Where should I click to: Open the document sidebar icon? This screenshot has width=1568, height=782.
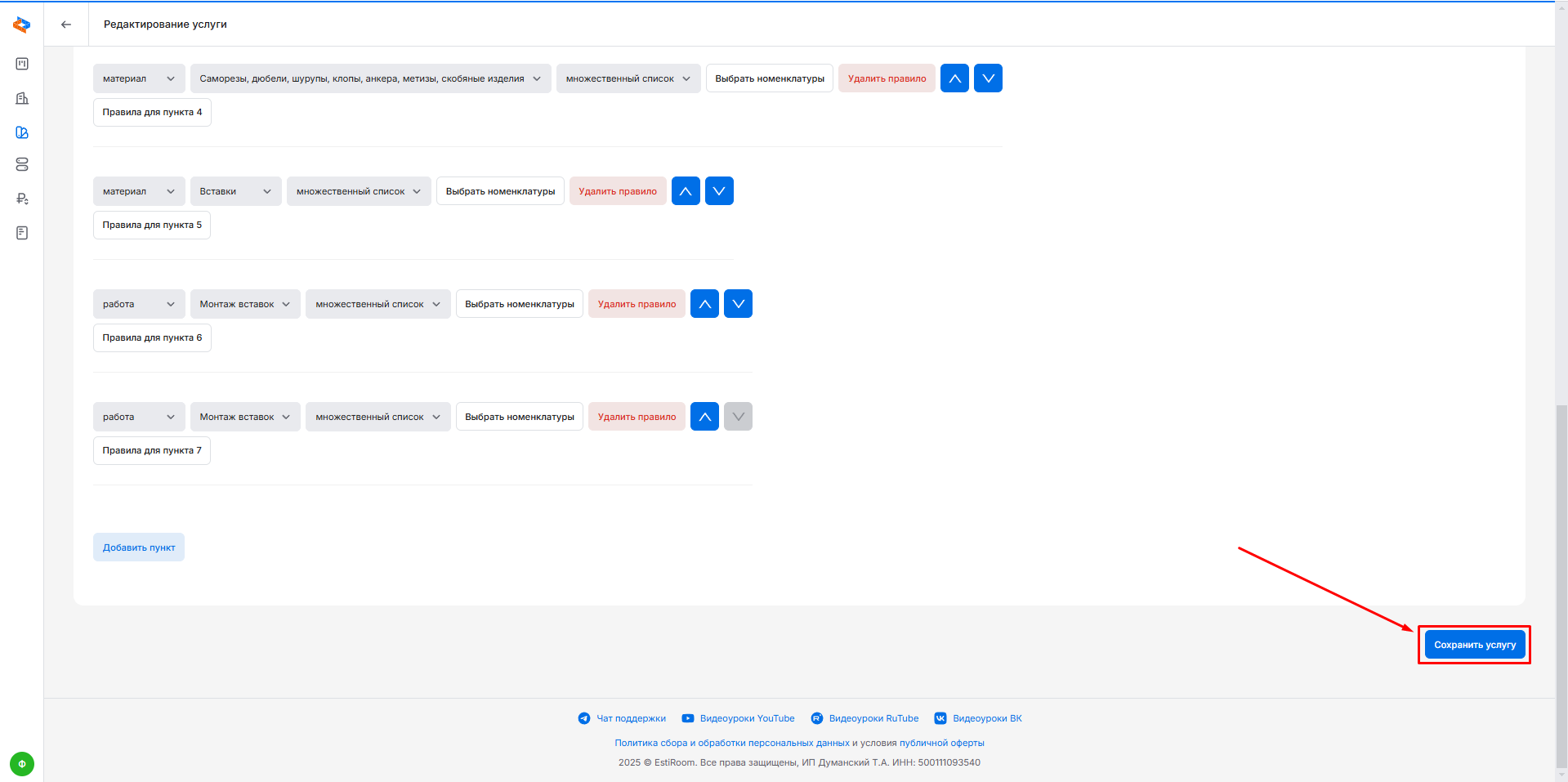pos(22,233)
